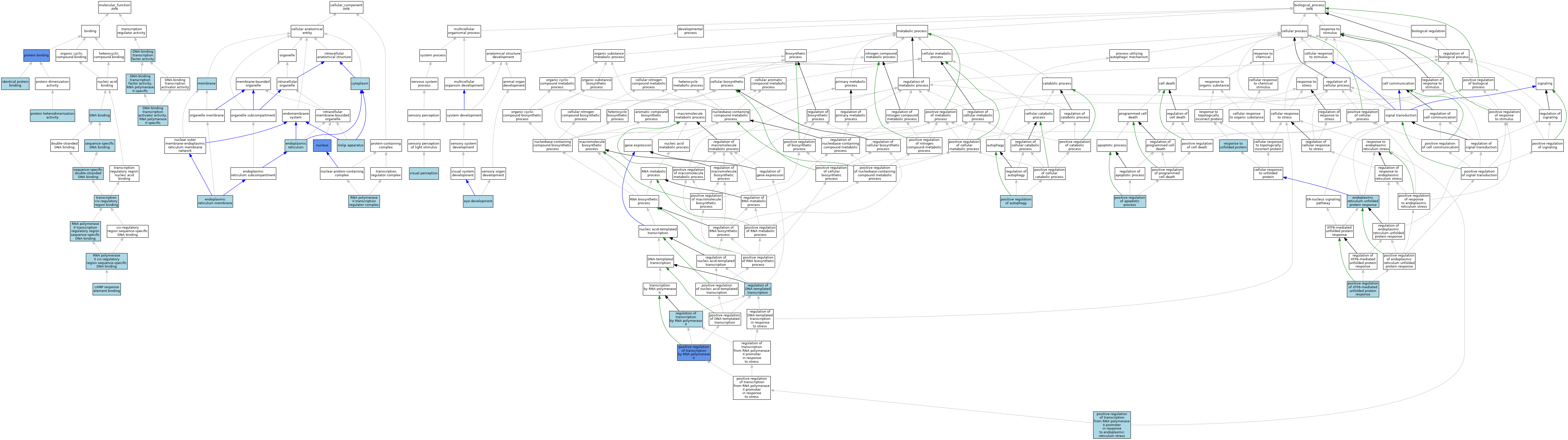The height and width of the screenshot is (440, 1568).
Task: Select the 'eye development' node
Action: pyautogui.click(x=478, y=201)
